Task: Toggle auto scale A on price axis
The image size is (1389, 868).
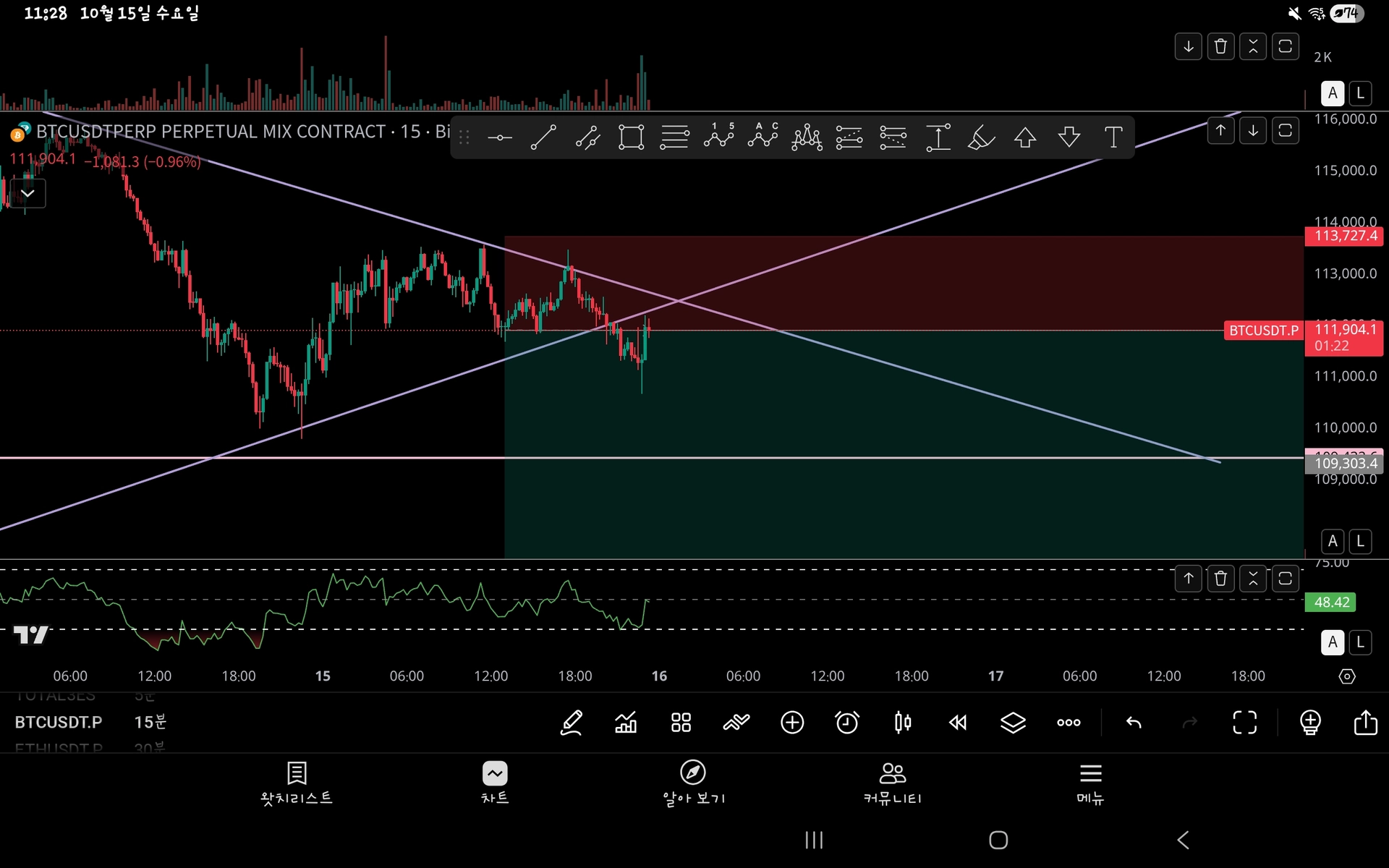Action: coord(1333,541)
